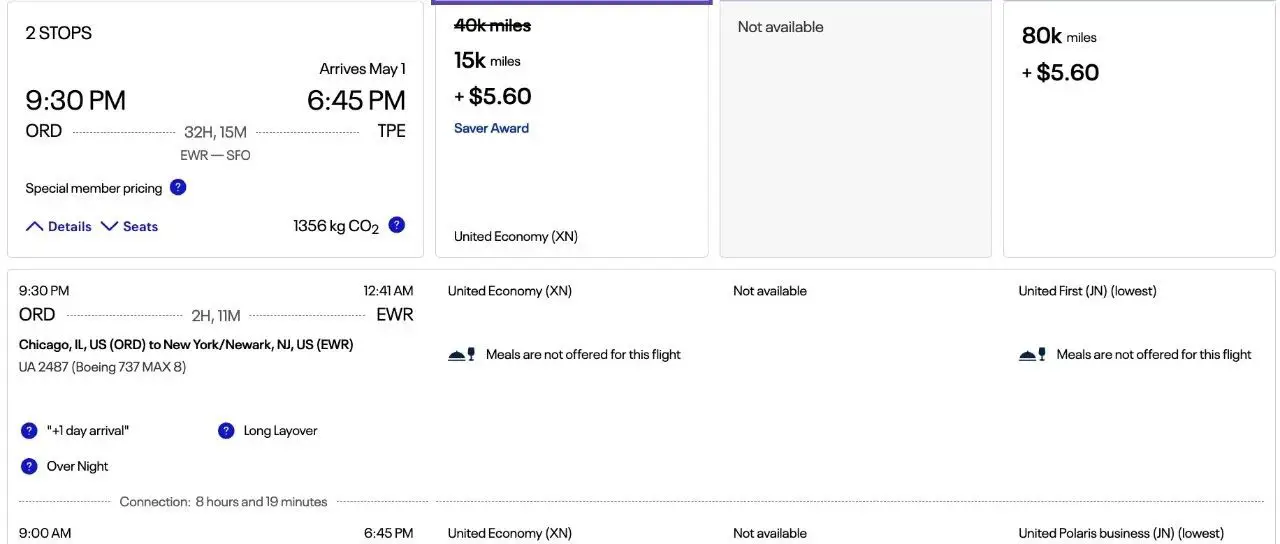Click the UA 2487 Boeing 737 MAX 8 text
Viewport: 1280px width, 544px height.
click(102, 367)
